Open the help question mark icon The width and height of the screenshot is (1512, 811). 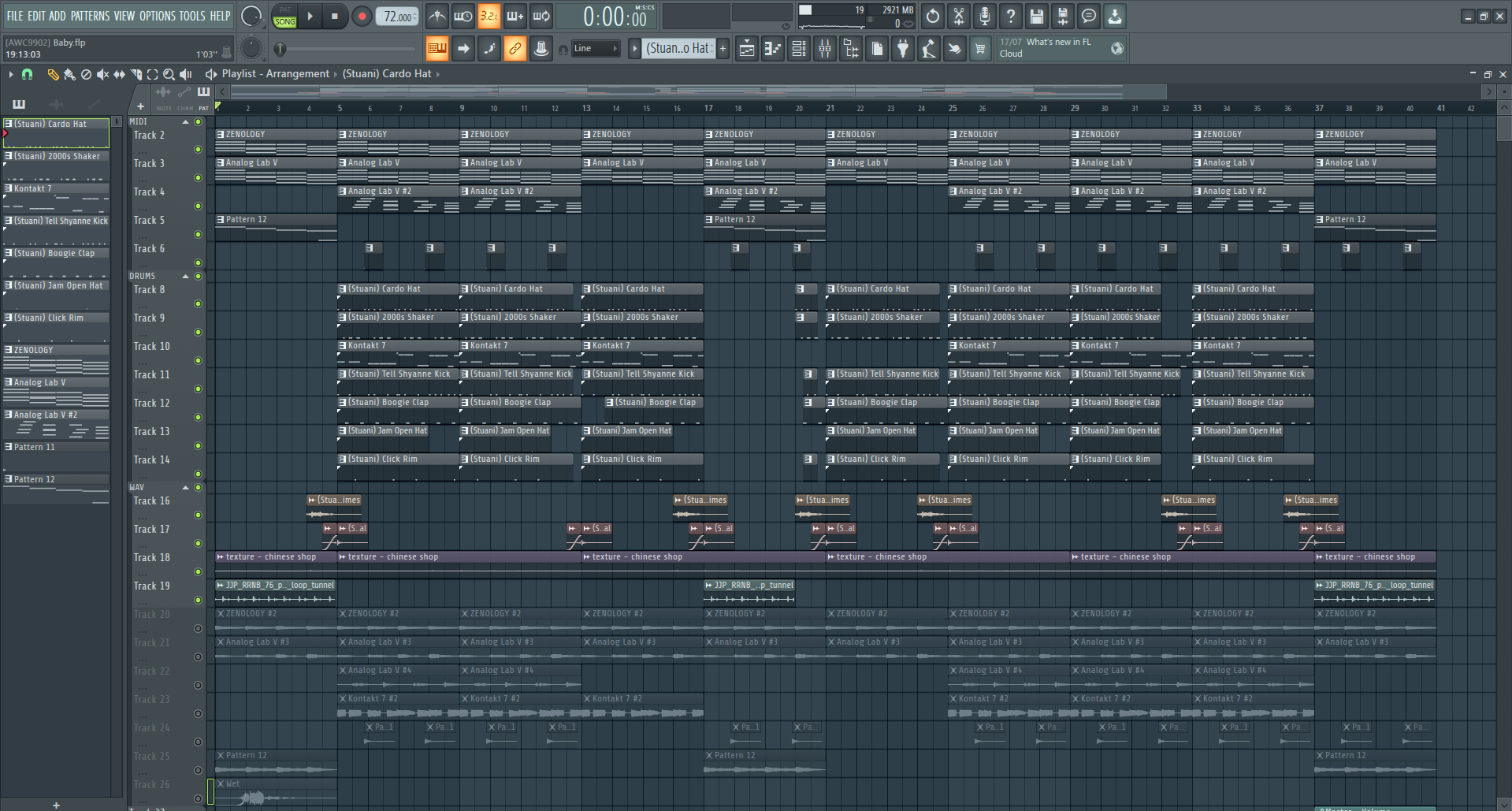[x=1011, y=16]
